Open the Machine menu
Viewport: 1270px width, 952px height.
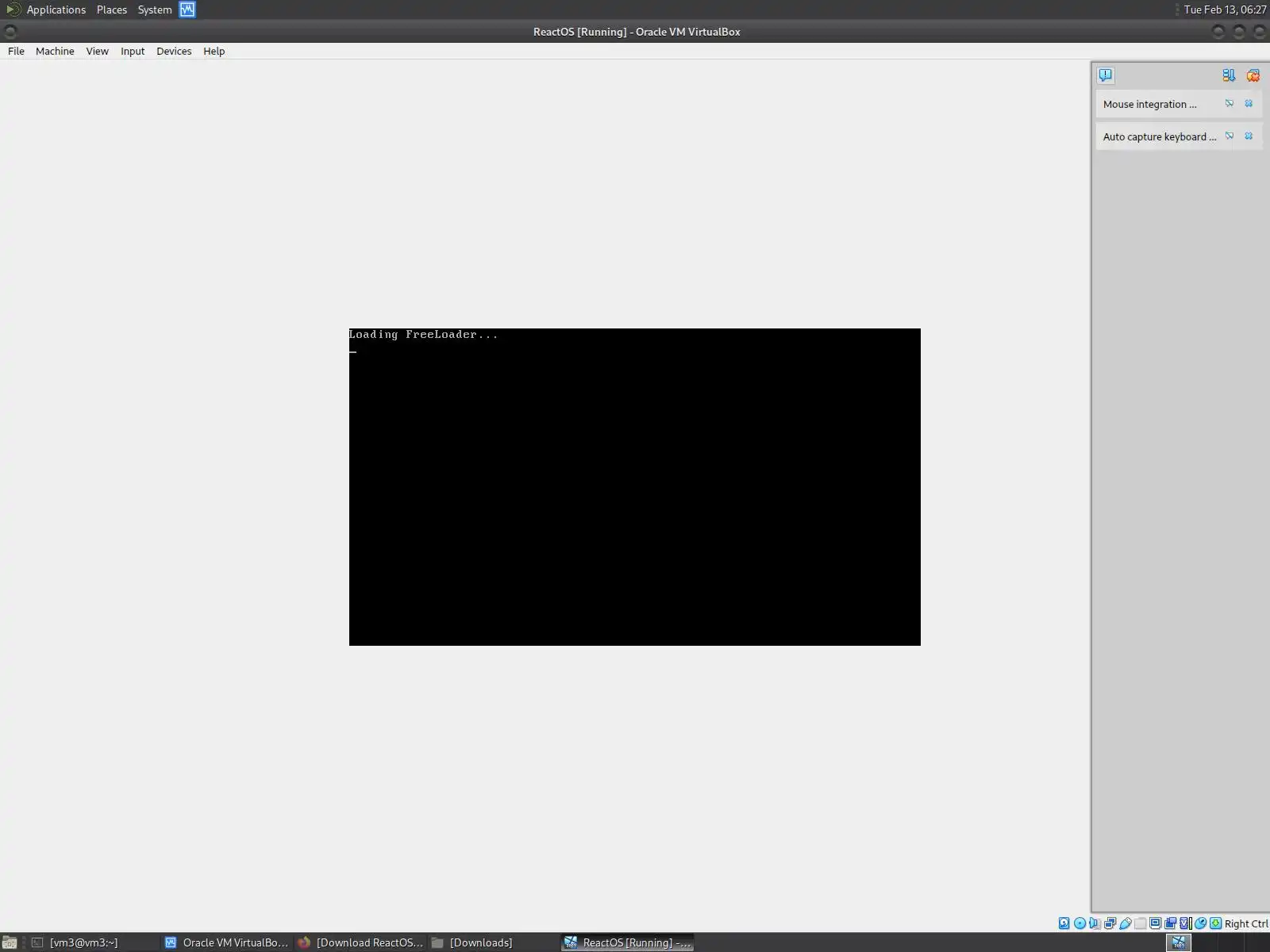point(55,51)
